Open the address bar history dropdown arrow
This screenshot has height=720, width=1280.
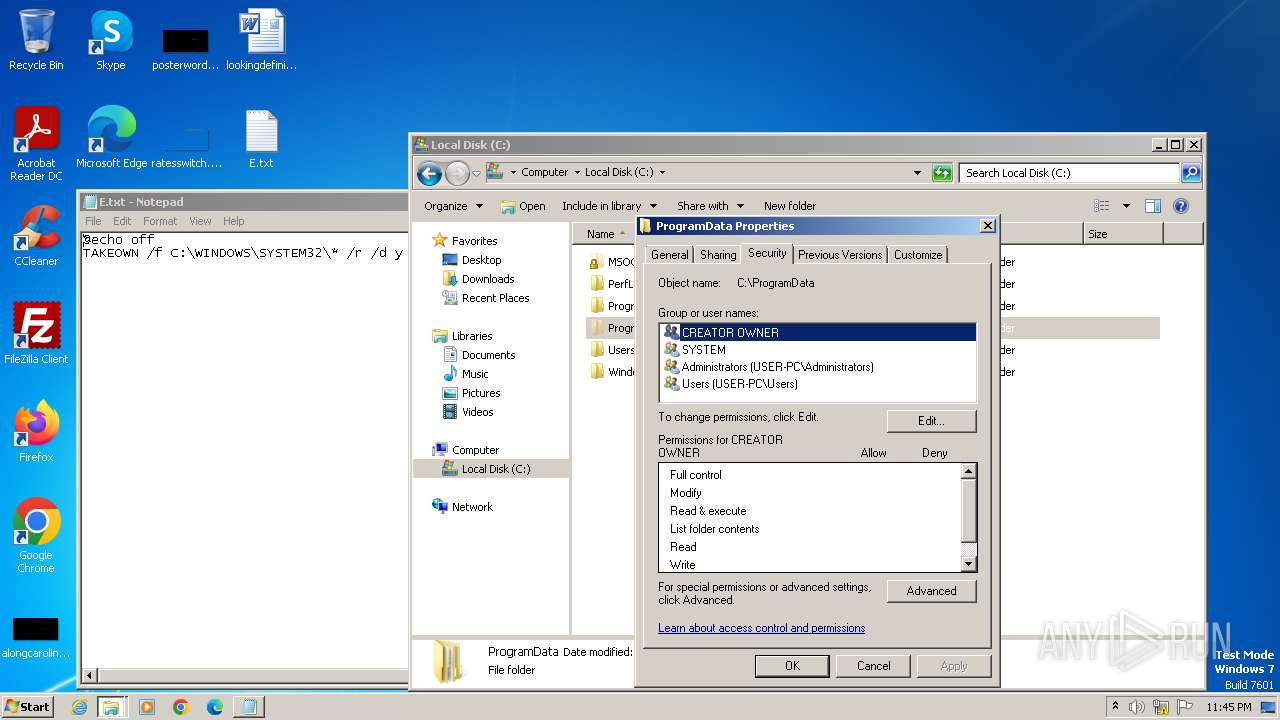(917, 173)
